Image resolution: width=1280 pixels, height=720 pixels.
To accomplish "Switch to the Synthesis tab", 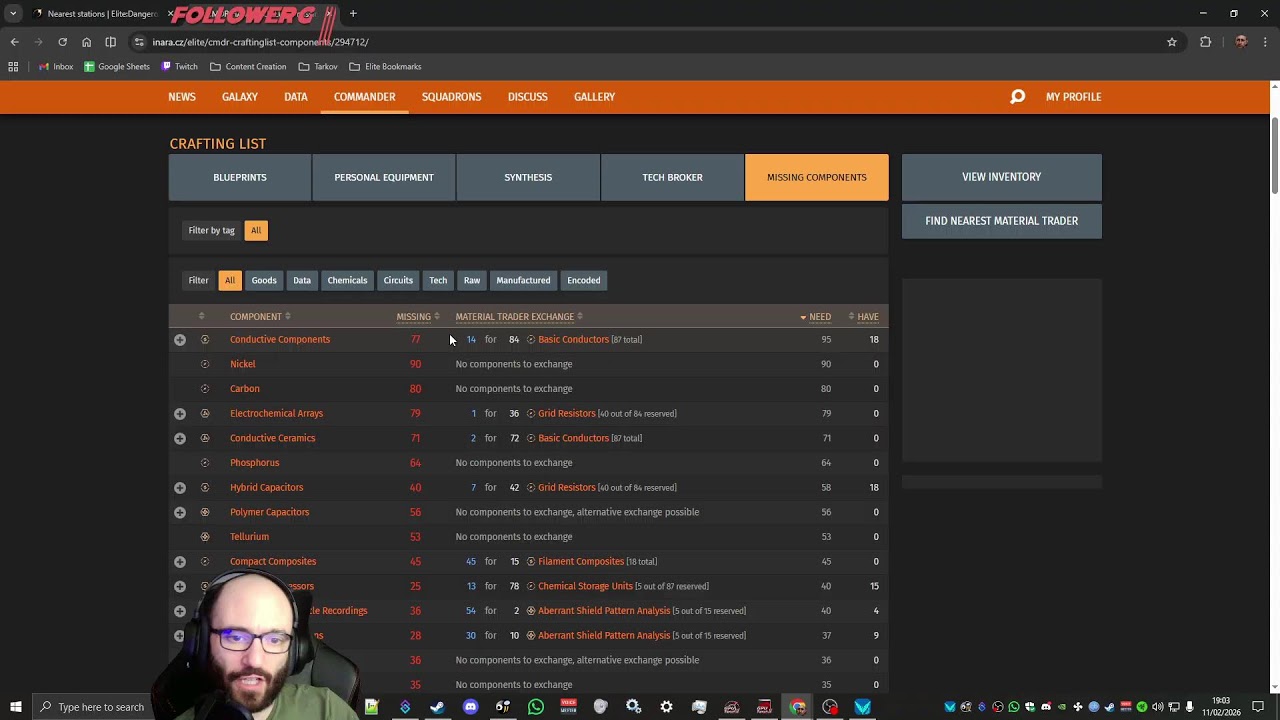I will (528, 178).
